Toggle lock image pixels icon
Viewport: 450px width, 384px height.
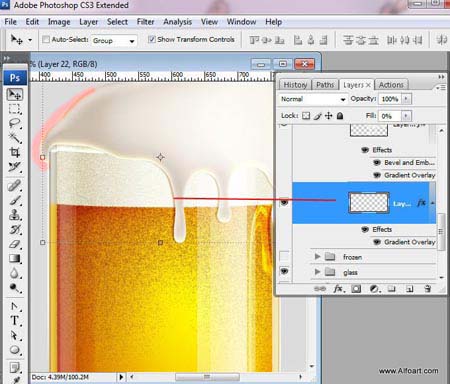click(x=317, y=116)
